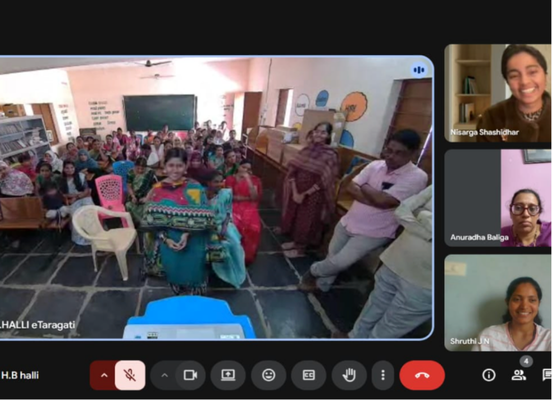The height and width of the screenshot is (401, 552).
Task: Open the emoji reactions panel
Action: [269, 375]
